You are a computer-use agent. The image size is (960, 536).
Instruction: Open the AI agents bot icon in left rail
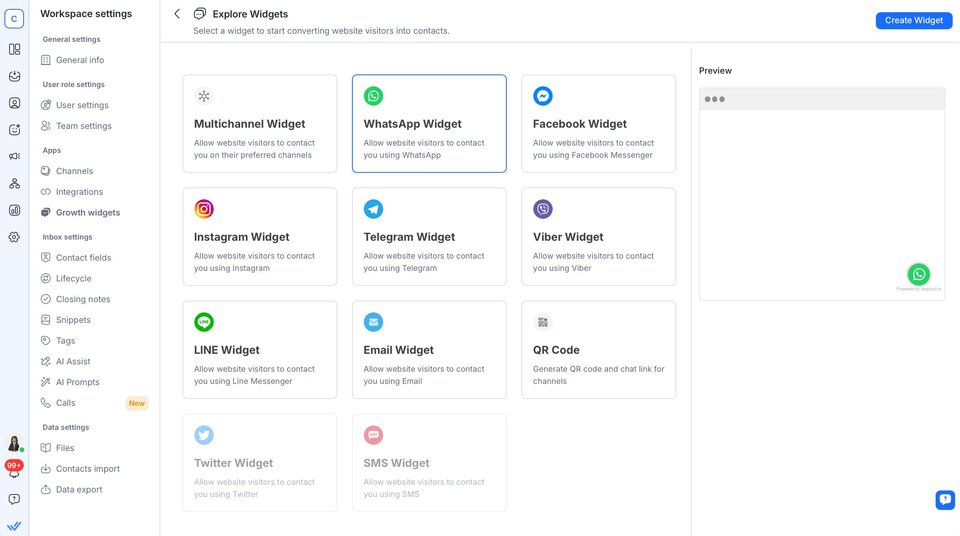click(14, 129)
